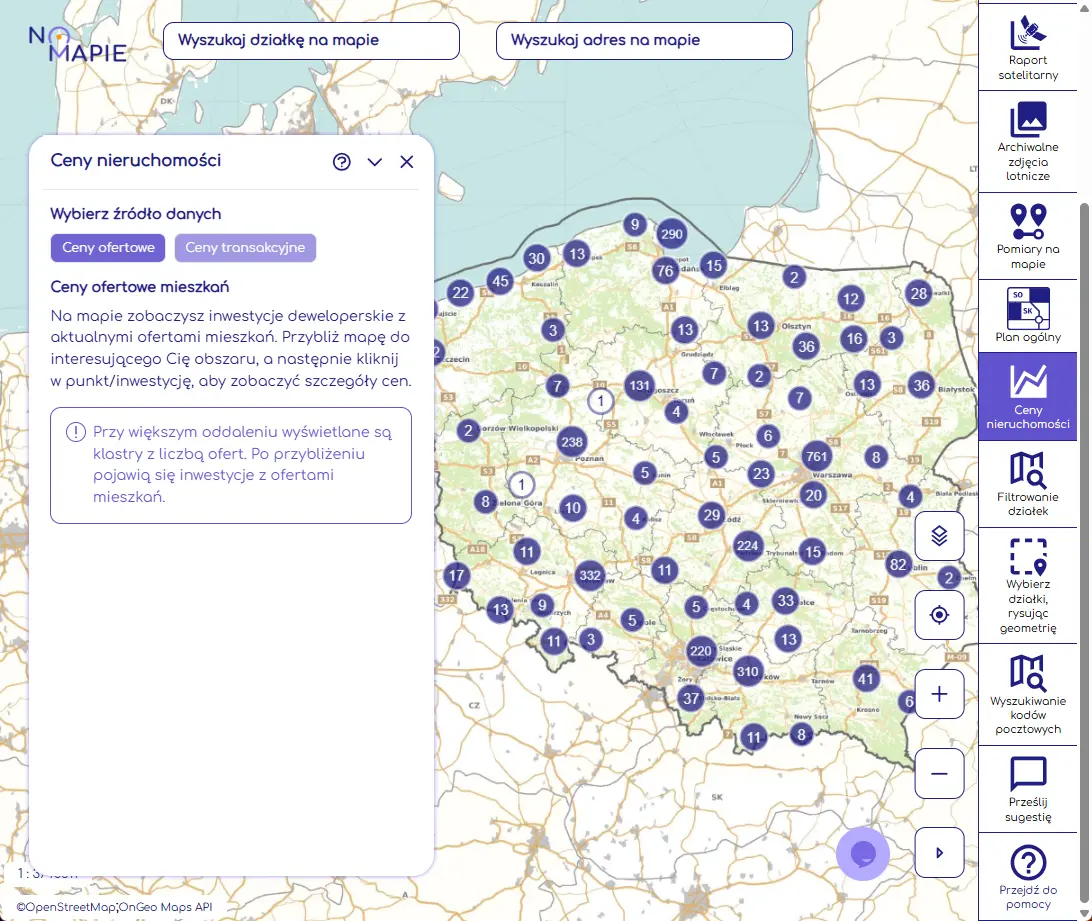The image size is (1092, 921).
Task: Select Wybierz działki, rysując geometrię tool
Action: pos(1028,586)
